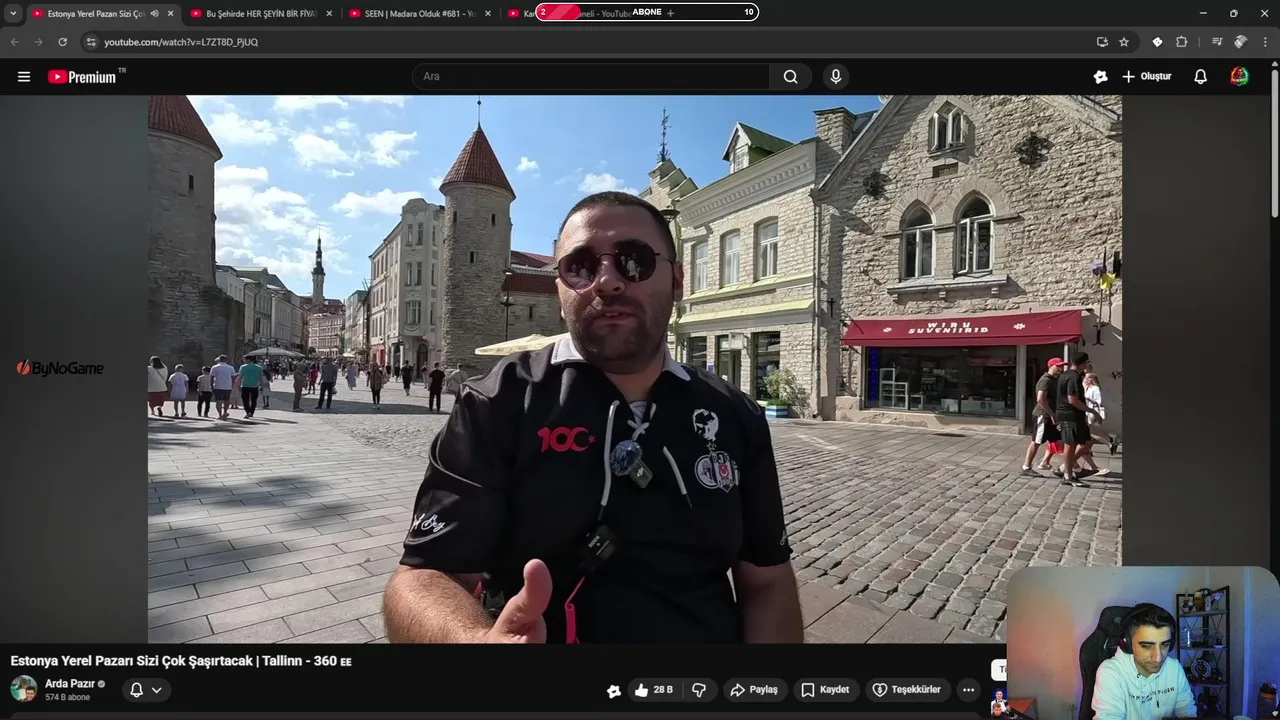1280x720 pixels.
Task: Open tab search dropdown chevron
Action: (x=13, y=13)
